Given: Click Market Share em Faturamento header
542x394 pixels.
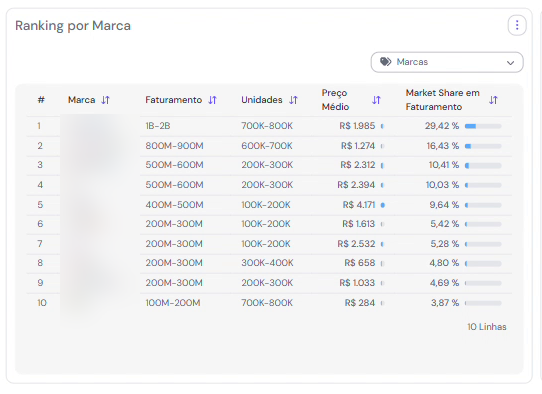Looking at the screenshot, I should (442, 100).
